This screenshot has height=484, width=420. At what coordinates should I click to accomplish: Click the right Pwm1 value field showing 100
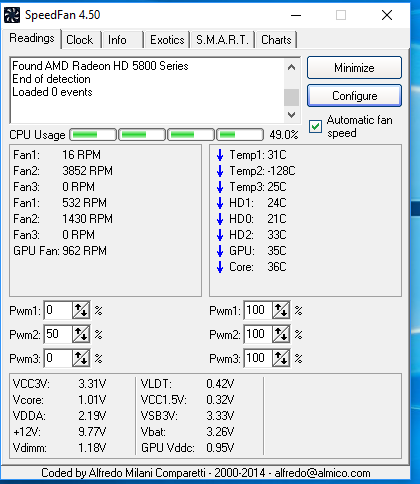point(258,310)
